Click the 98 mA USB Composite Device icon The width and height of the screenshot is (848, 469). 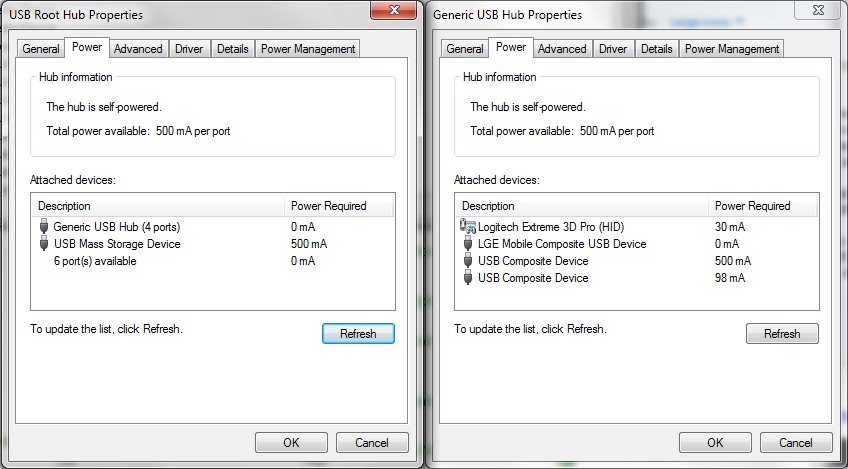click(467, 278)
